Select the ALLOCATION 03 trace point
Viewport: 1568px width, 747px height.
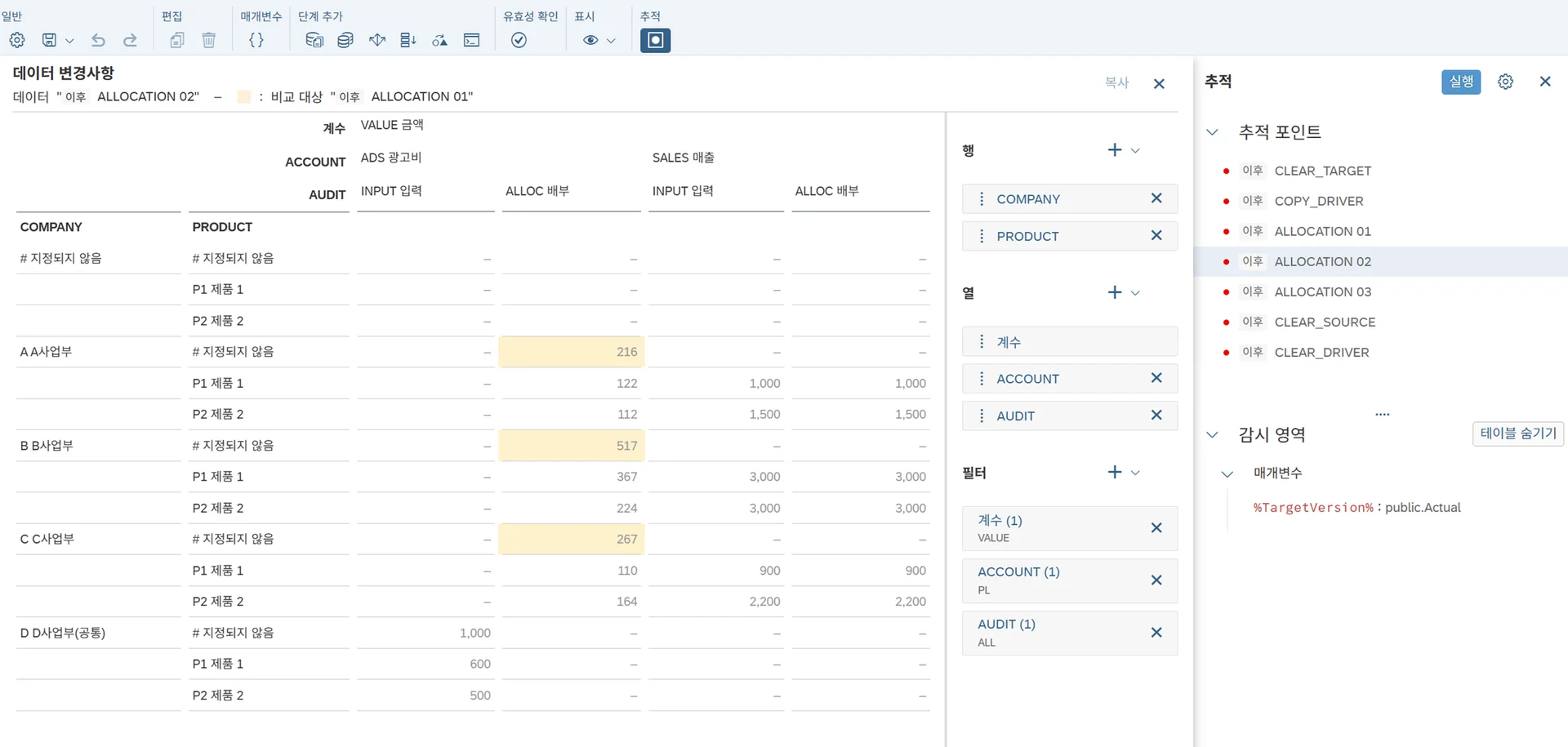pos(1322,292)
